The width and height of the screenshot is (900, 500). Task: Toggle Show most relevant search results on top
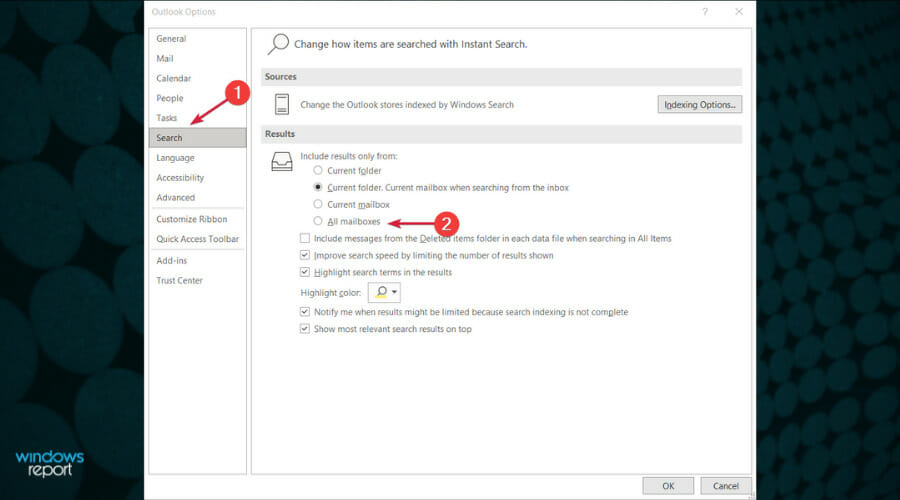(x=305, y=328)
